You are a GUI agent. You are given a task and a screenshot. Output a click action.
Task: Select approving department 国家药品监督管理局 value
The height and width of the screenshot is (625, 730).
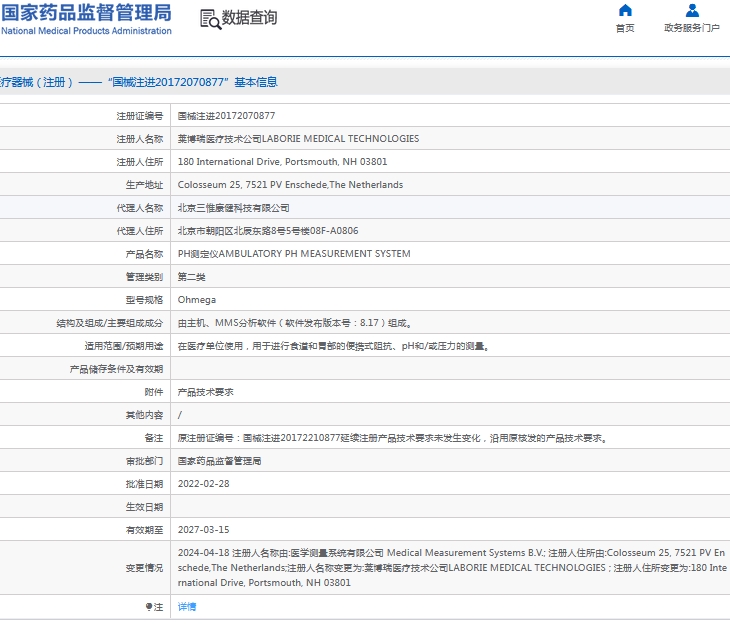point(219,461)
